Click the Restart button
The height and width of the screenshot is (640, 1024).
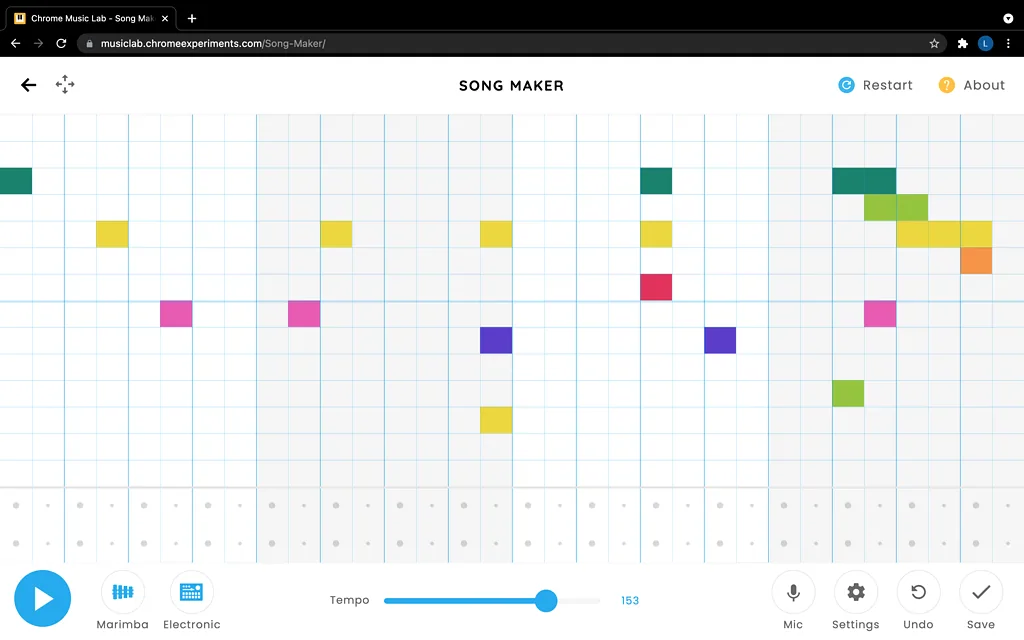(875, 85)
